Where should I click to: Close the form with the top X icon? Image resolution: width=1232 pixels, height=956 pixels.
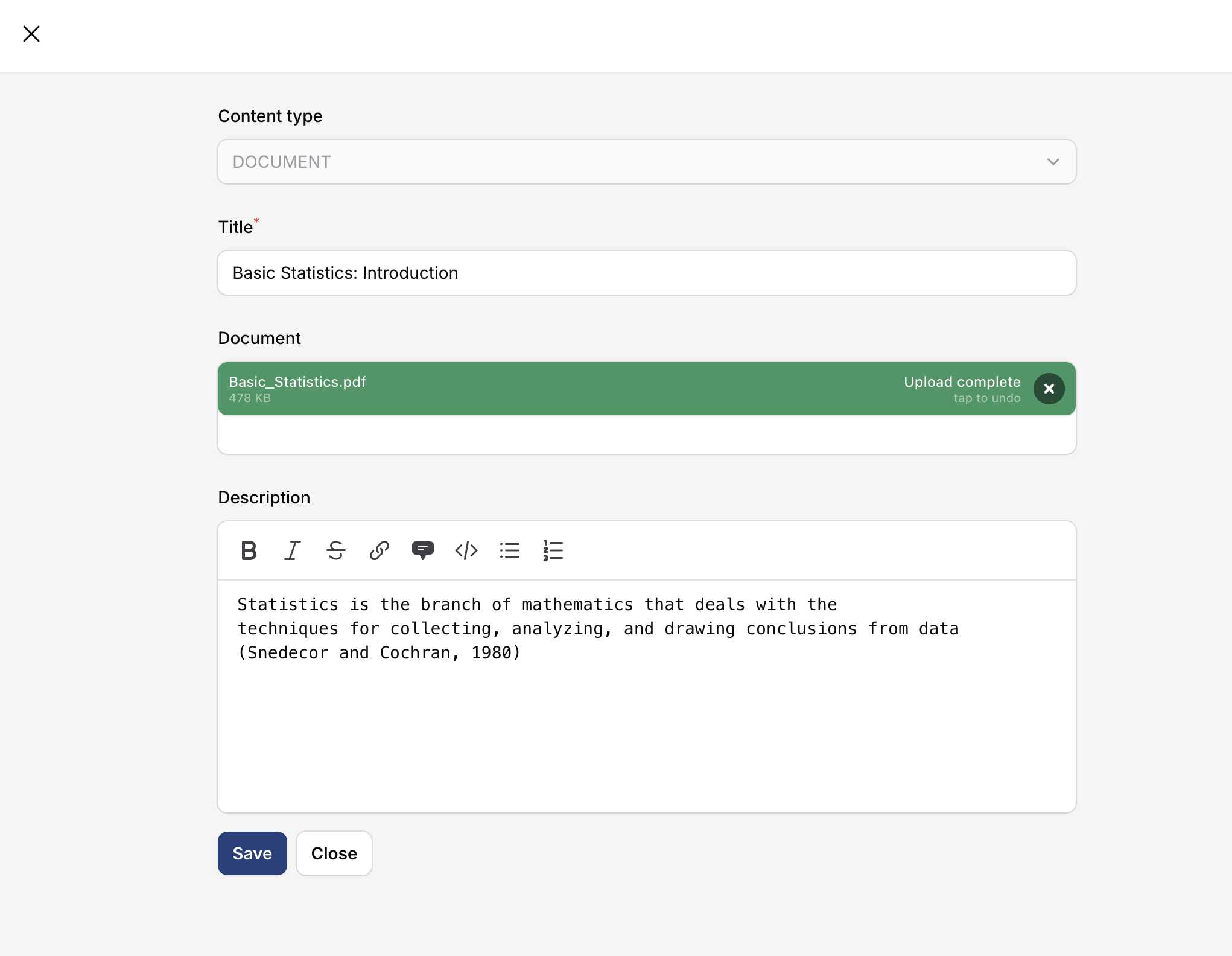(x=31, y=34)
